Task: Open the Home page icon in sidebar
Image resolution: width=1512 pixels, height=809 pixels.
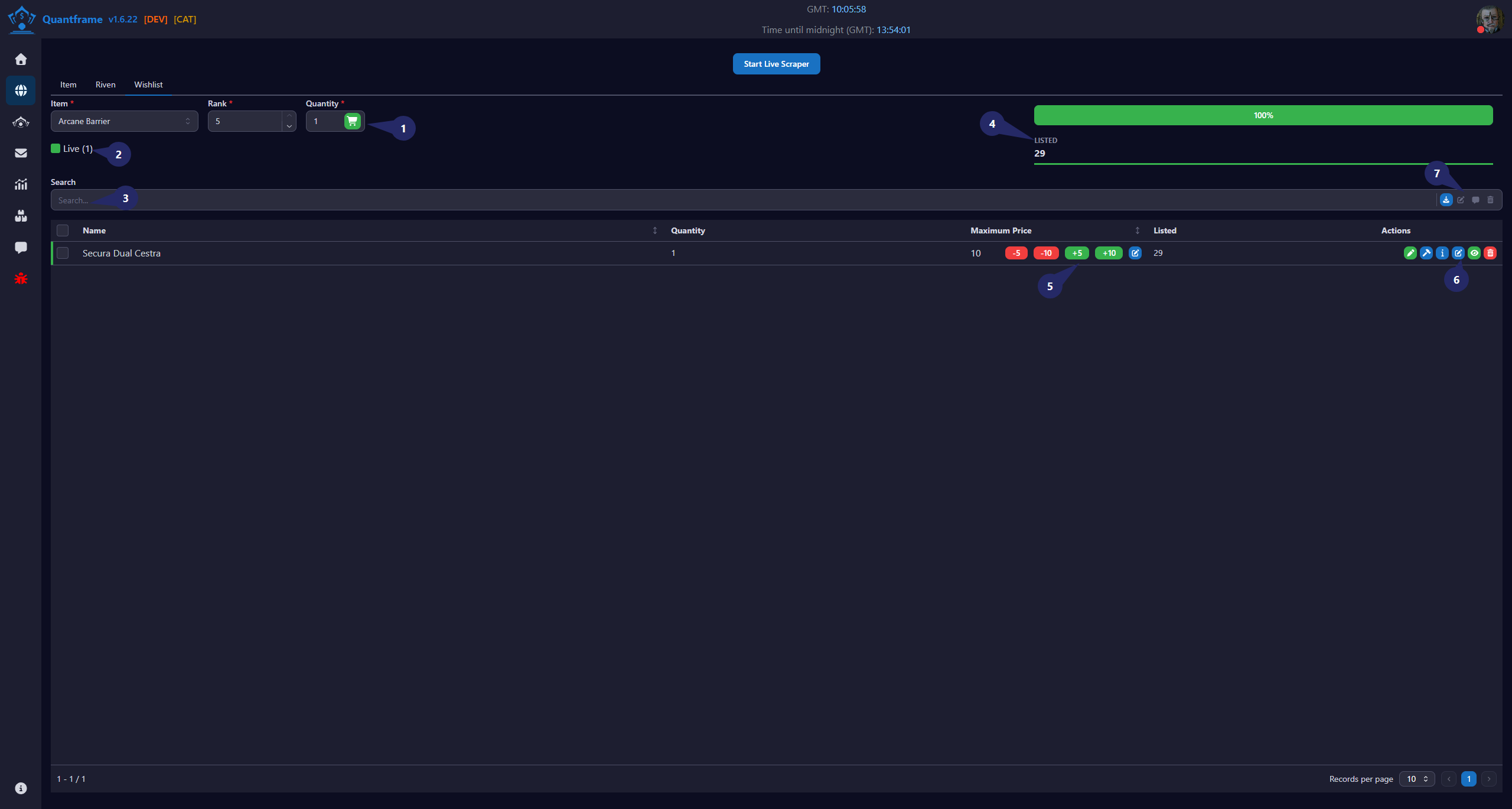Action: [21, 59]
